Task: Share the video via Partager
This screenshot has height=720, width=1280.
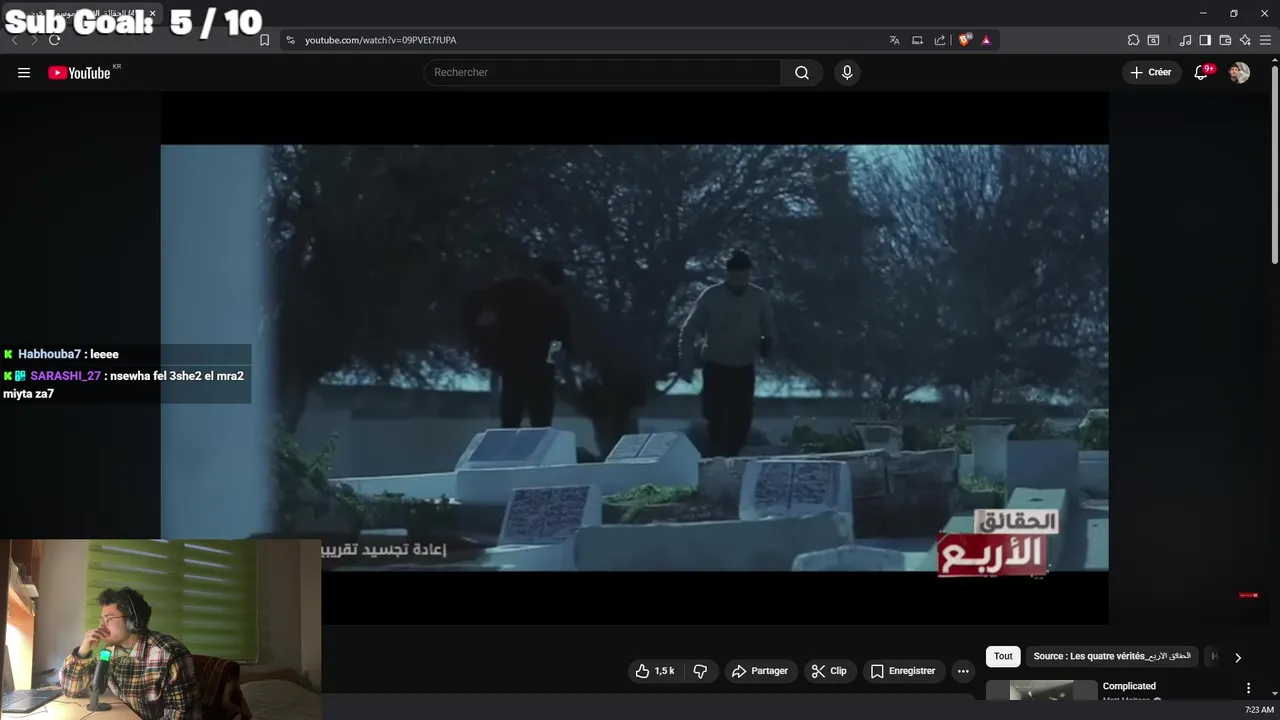Action: coord(760,671)
